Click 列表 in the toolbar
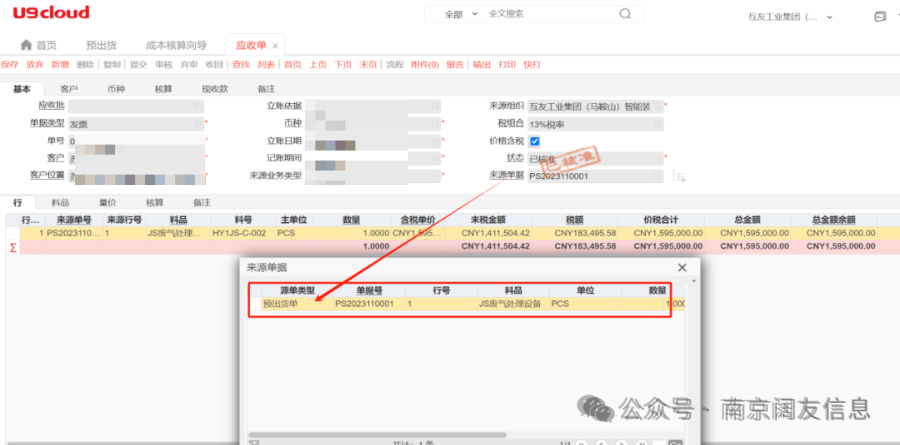900x445 pixels. click(x=266, y=65)
